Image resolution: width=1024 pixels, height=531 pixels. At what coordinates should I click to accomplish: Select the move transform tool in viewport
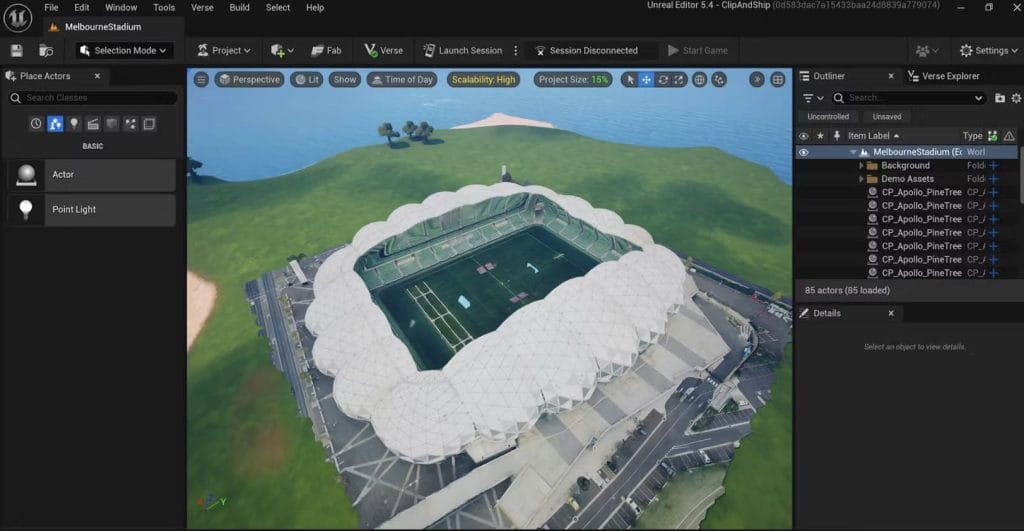pyautogui.click(x=646, y=79)
